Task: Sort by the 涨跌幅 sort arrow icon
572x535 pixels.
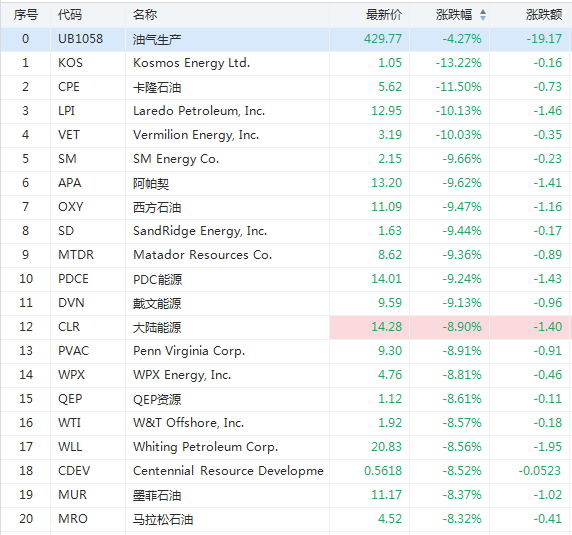Action: pyautogui.click(x=483, y=15)
